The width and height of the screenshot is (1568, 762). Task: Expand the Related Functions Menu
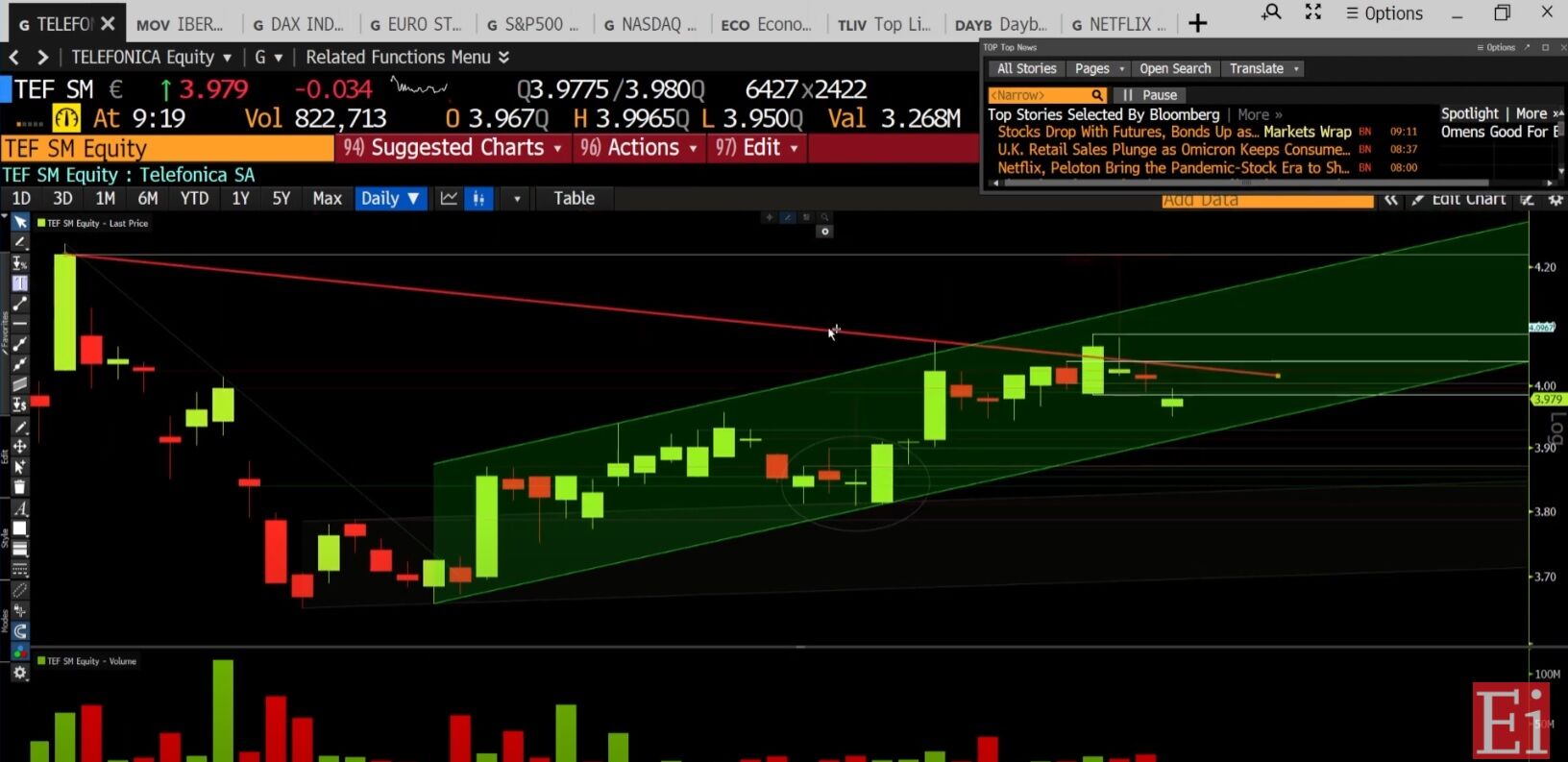407,58
